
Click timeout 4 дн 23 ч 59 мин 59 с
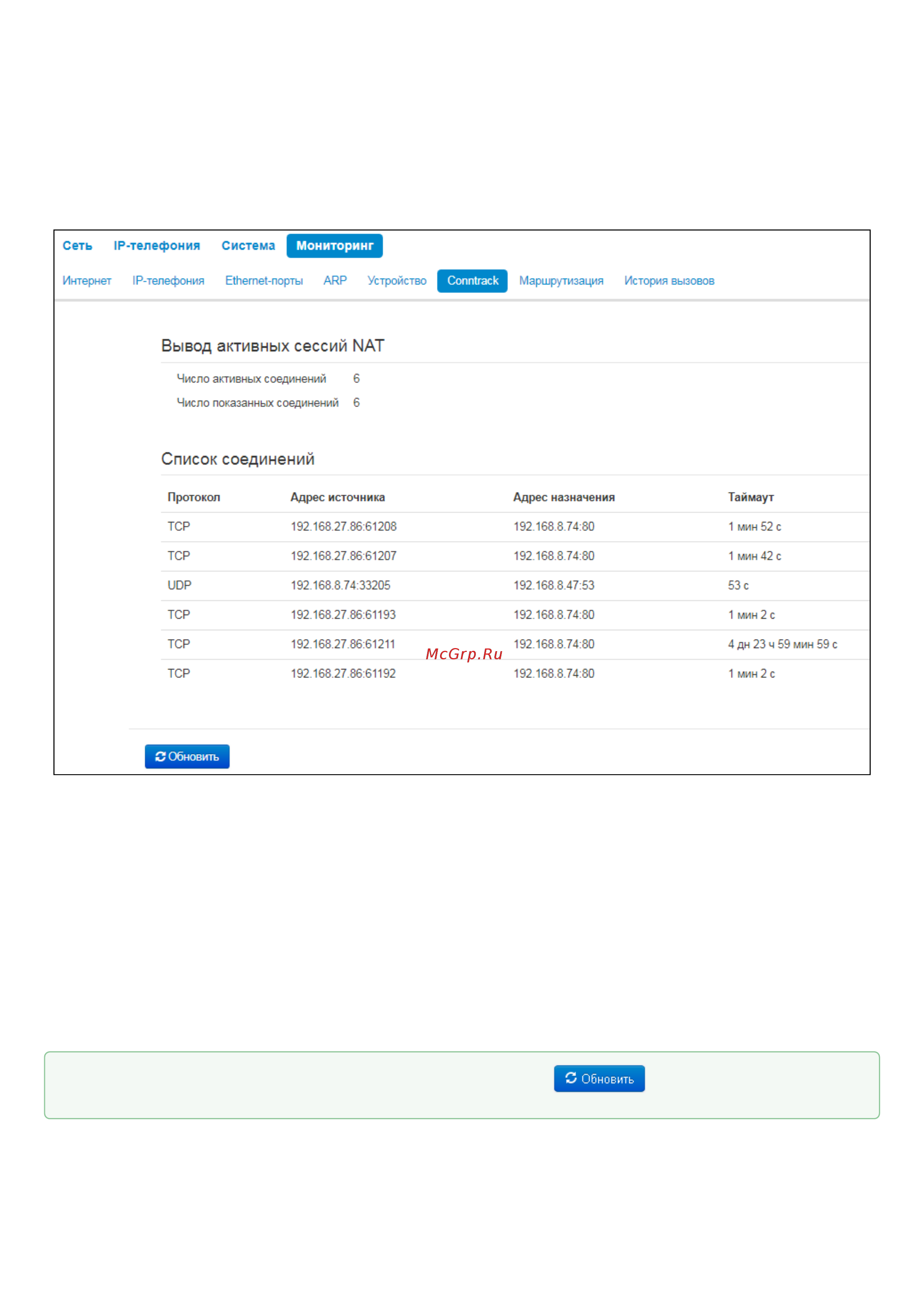tap(782, 645)
